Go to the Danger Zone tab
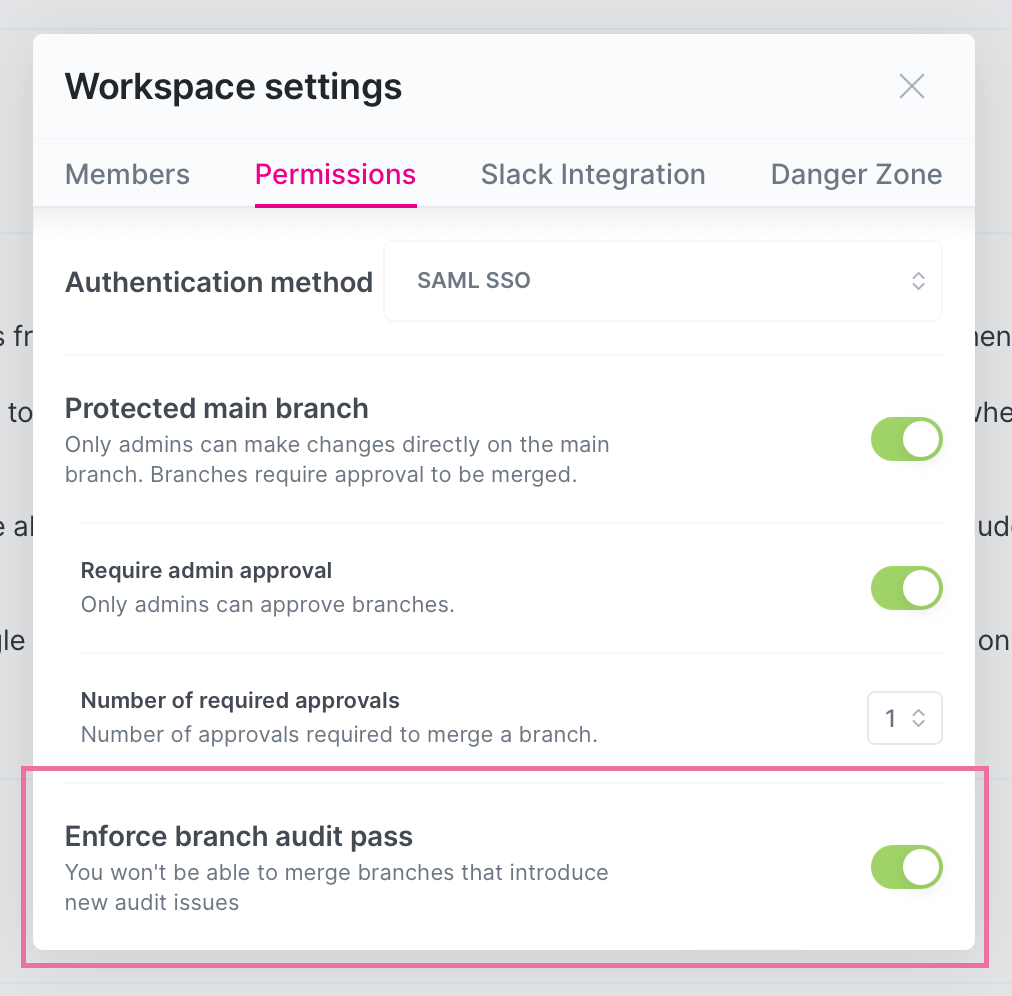 (855, 174)
